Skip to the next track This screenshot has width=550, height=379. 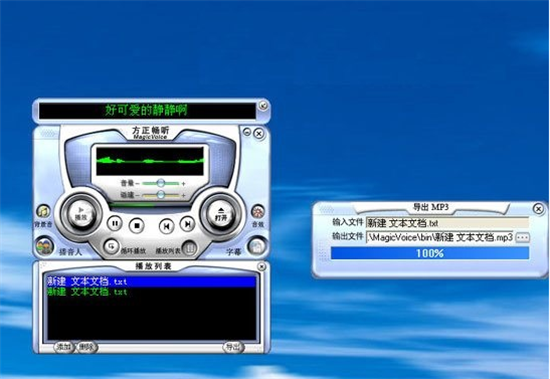tap(188, 224)
